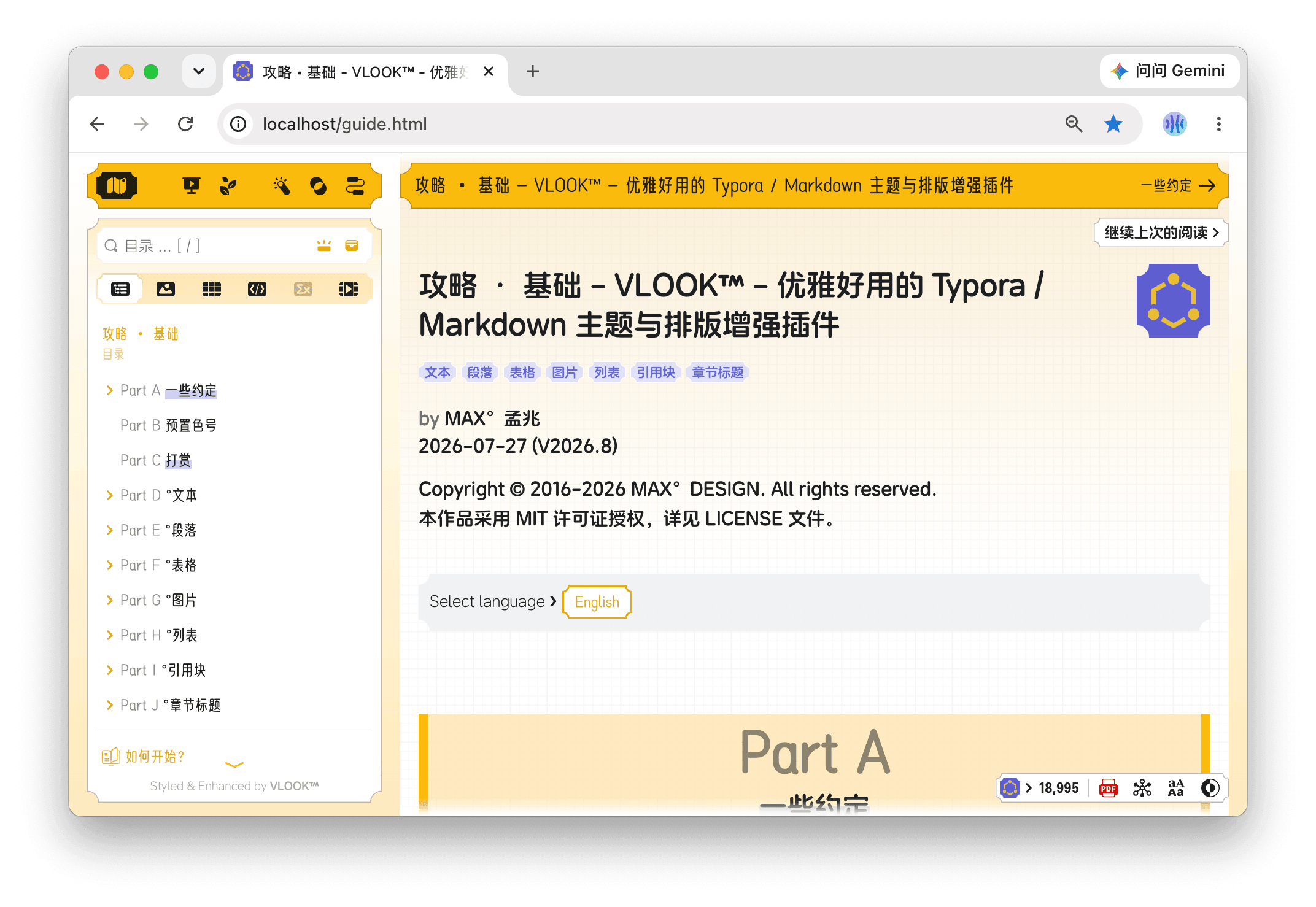
Task: Click the linked-nodes connector icon in toolbar
Action: [355, 185]
